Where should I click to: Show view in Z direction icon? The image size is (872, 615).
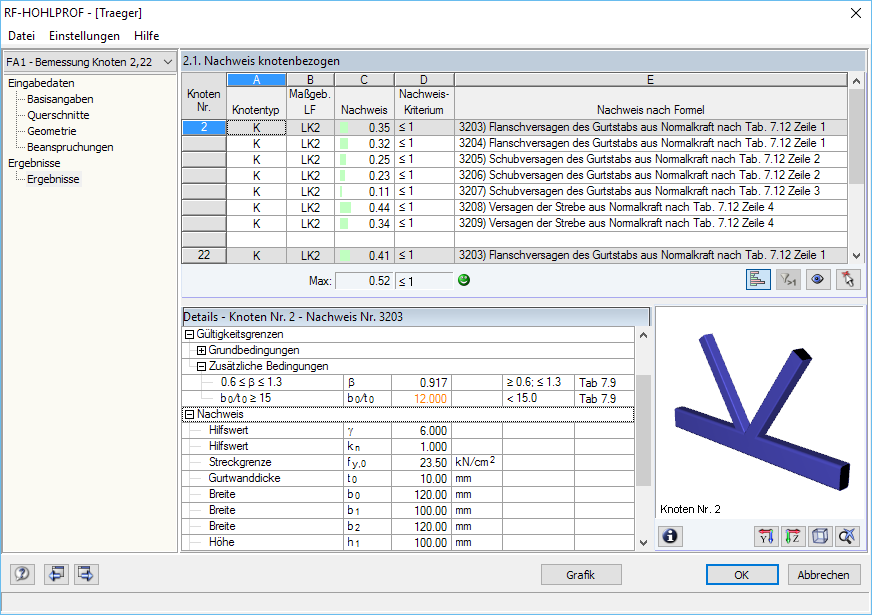click(x=793, y=536)
